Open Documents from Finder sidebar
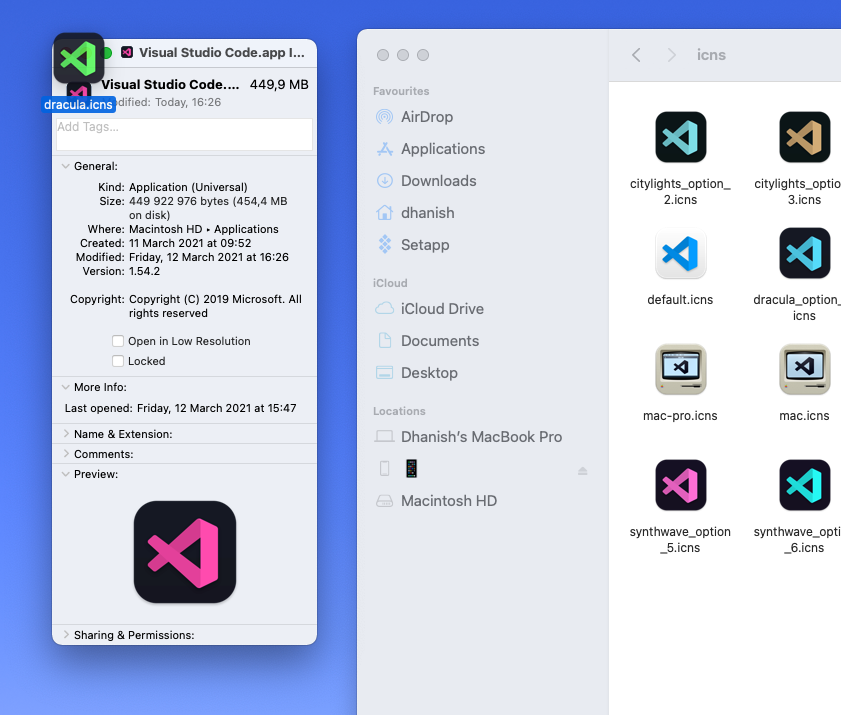The image size is (841, 715). [440, 341]
